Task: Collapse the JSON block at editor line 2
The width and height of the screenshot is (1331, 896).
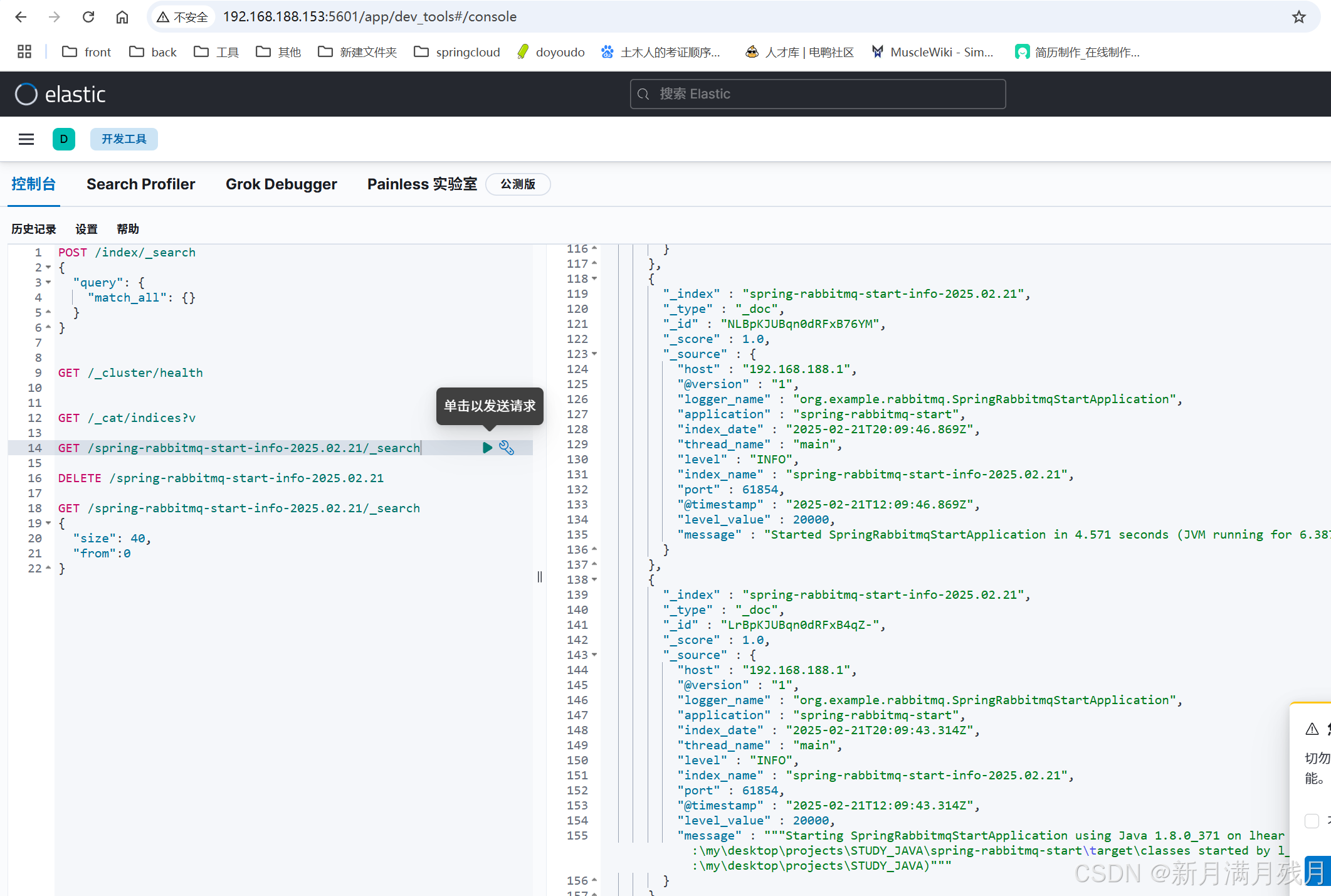Action: tap(49, 268)
